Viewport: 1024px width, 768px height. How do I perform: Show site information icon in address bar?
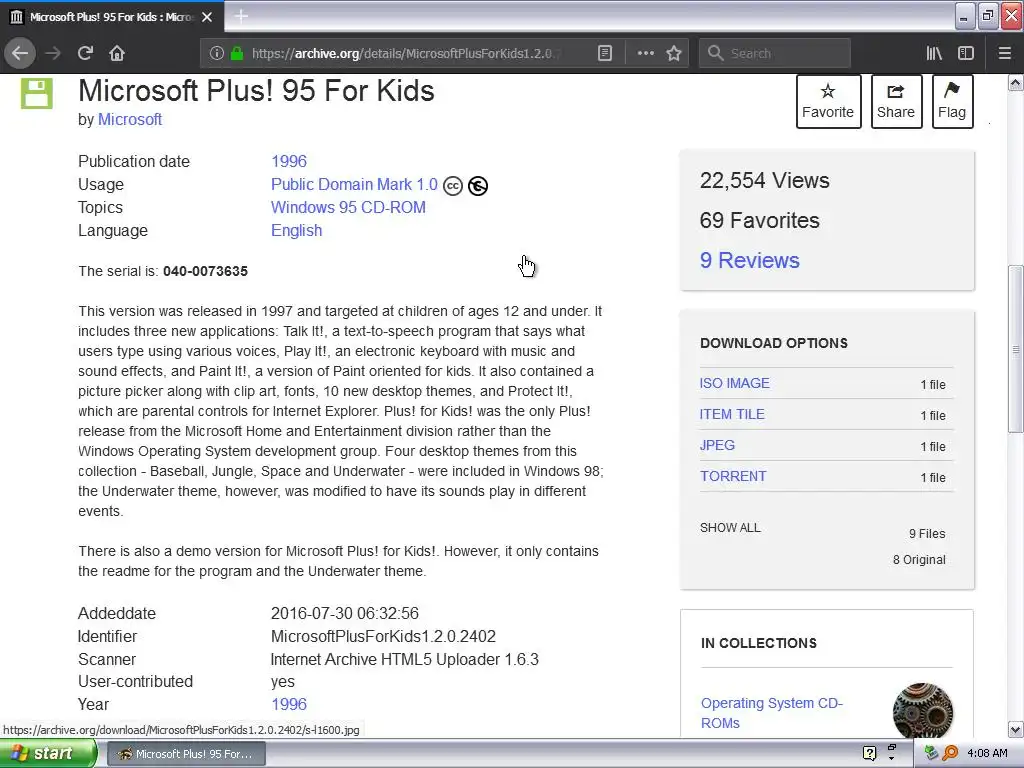(217, 54)
